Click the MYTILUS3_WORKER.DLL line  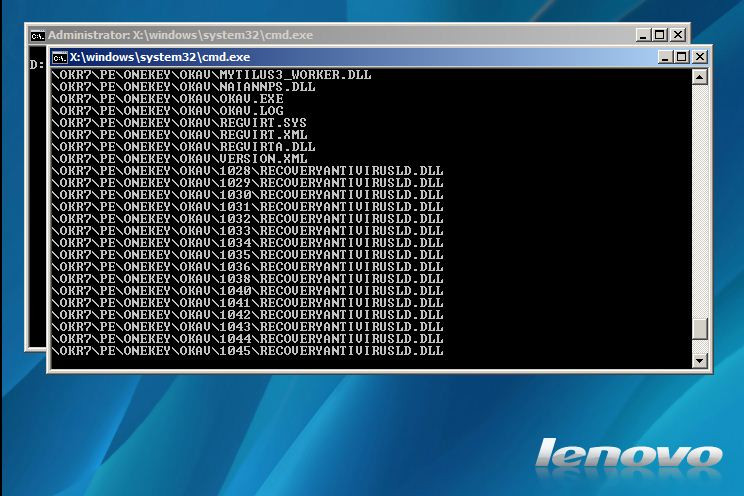(212, 75)
